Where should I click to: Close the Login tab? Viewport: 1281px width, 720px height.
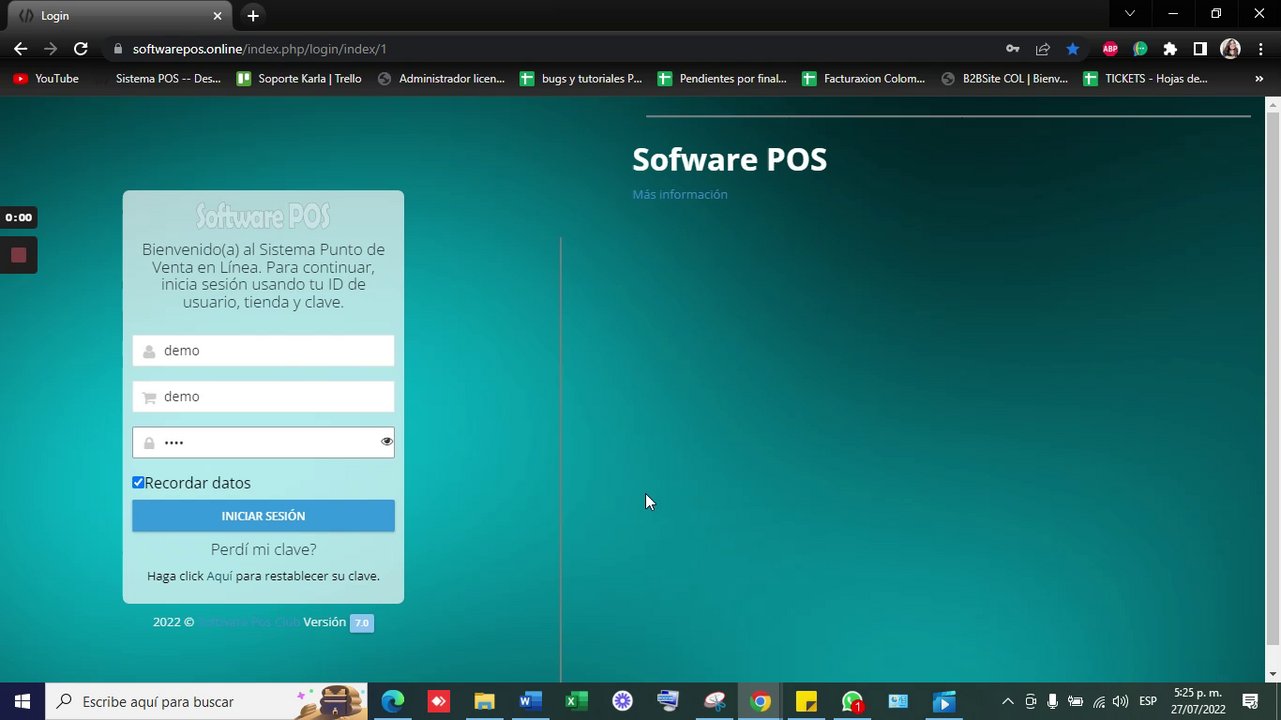218,16
